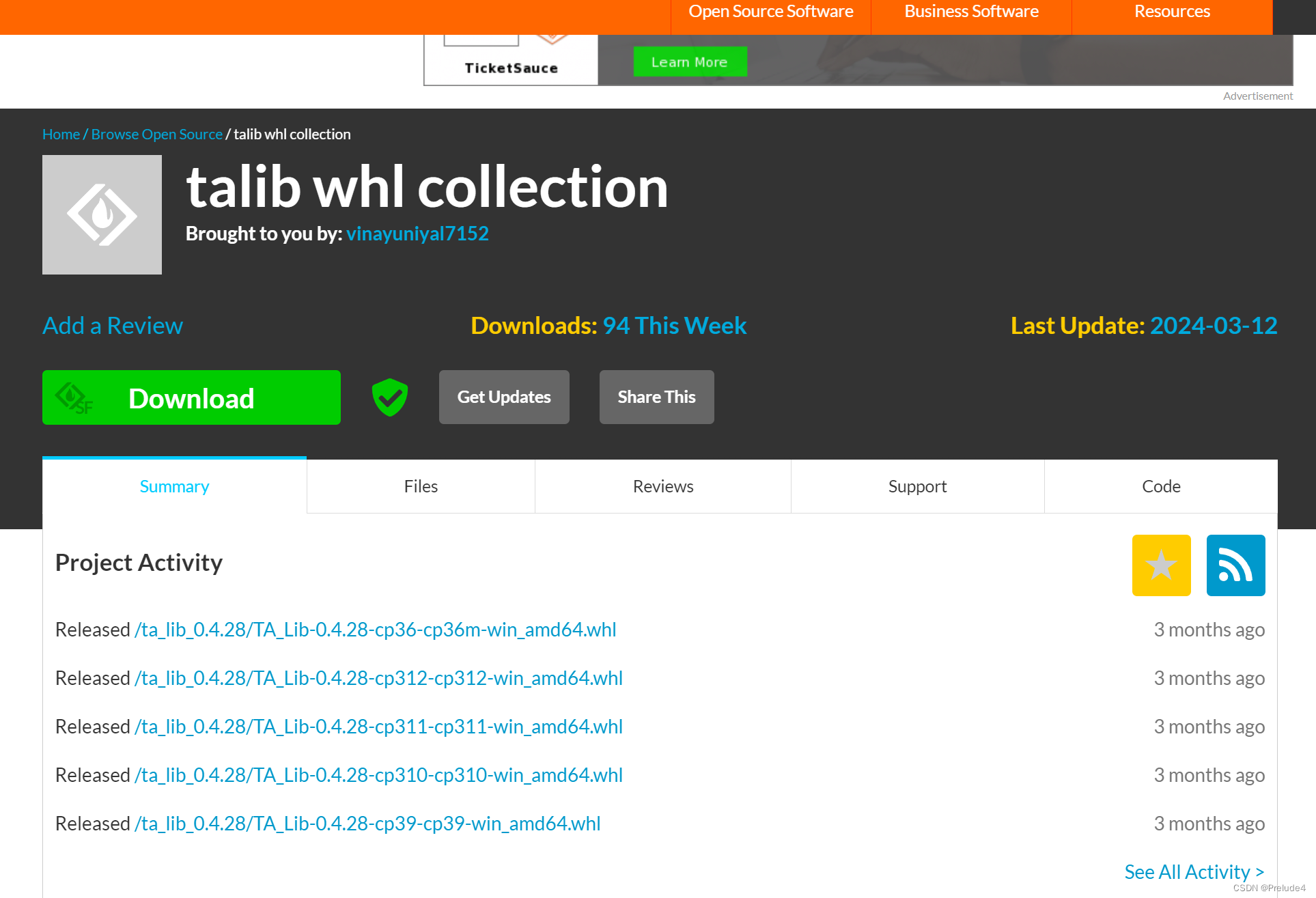Go to the Code tab
This screenshot has height=898, width=1316.
pos(1161,486)
